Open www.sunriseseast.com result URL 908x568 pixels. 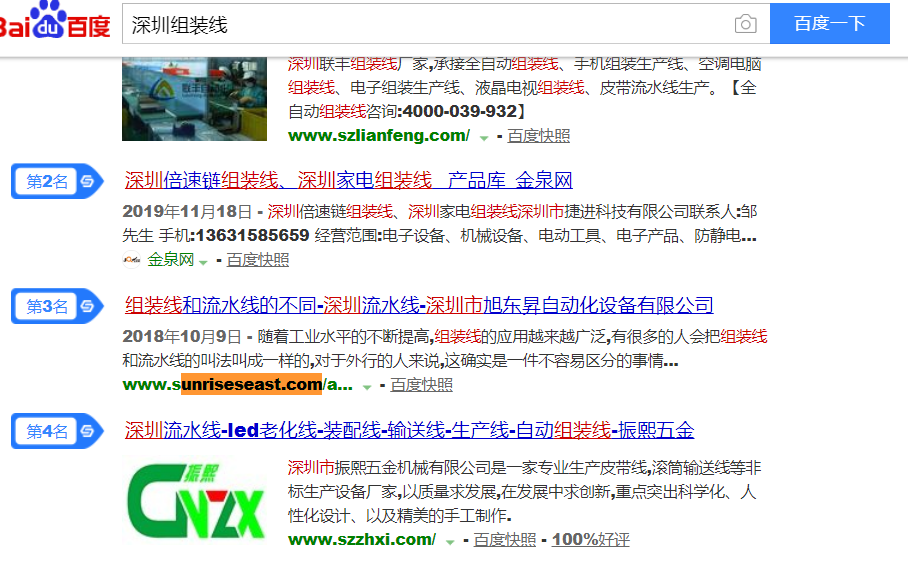(x=237, y=384)
